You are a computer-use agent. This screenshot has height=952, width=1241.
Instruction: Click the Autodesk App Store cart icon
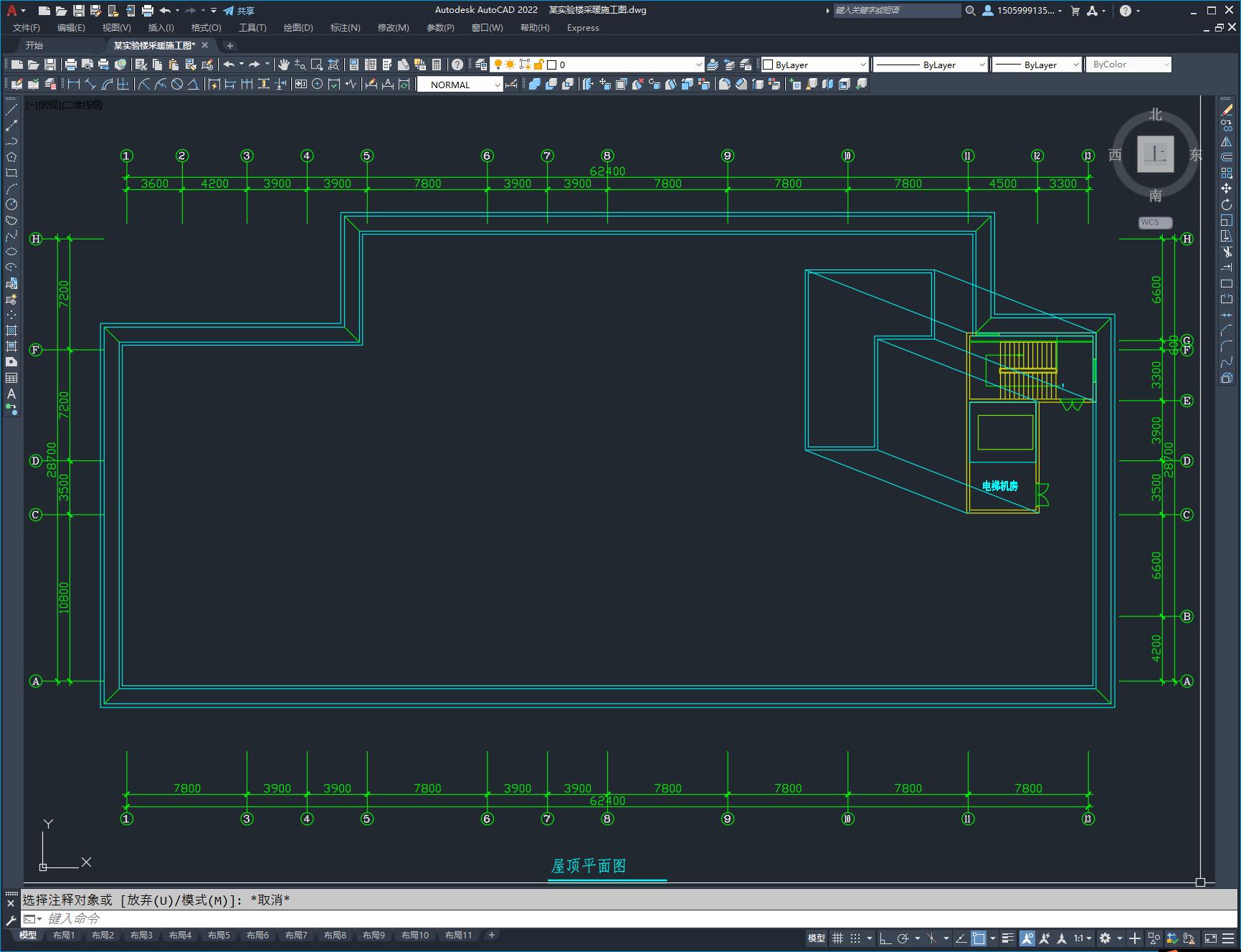pos(1075,11)
